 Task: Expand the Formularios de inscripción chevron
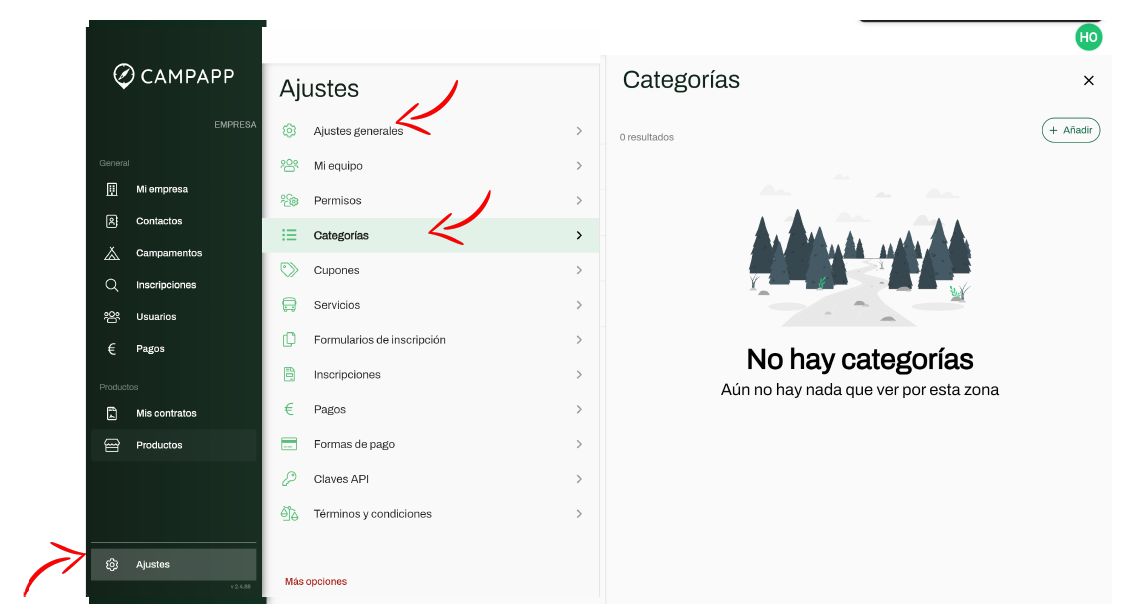pos(579,340)
